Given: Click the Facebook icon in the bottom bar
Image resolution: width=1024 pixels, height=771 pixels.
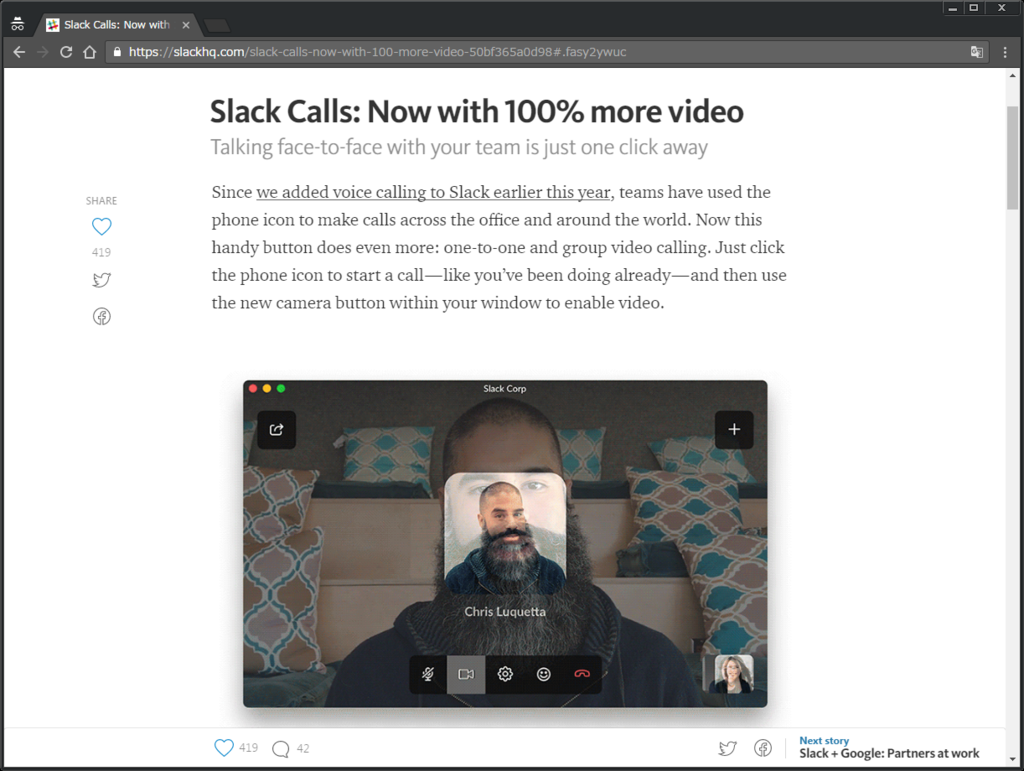Looking at the screenshot, I should tap(763, 748).
